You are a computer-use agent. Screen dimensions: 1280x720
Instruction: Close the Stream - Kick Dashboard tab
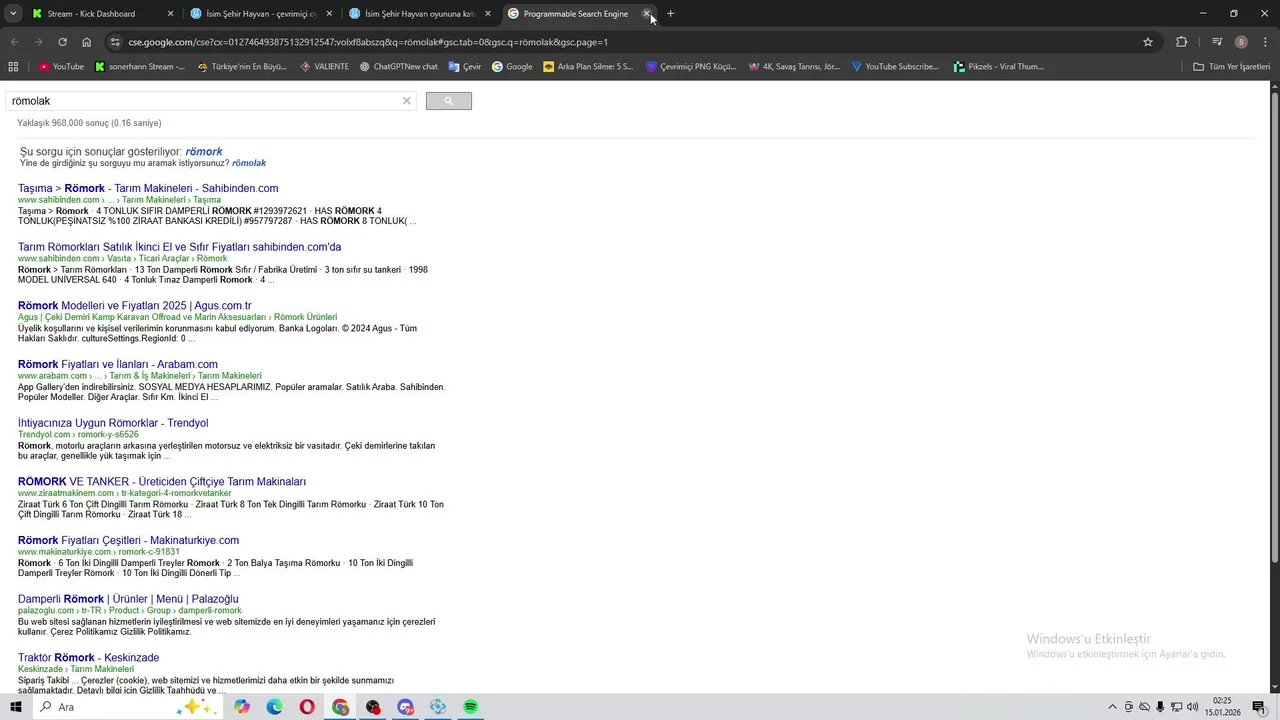click(170, 14)
